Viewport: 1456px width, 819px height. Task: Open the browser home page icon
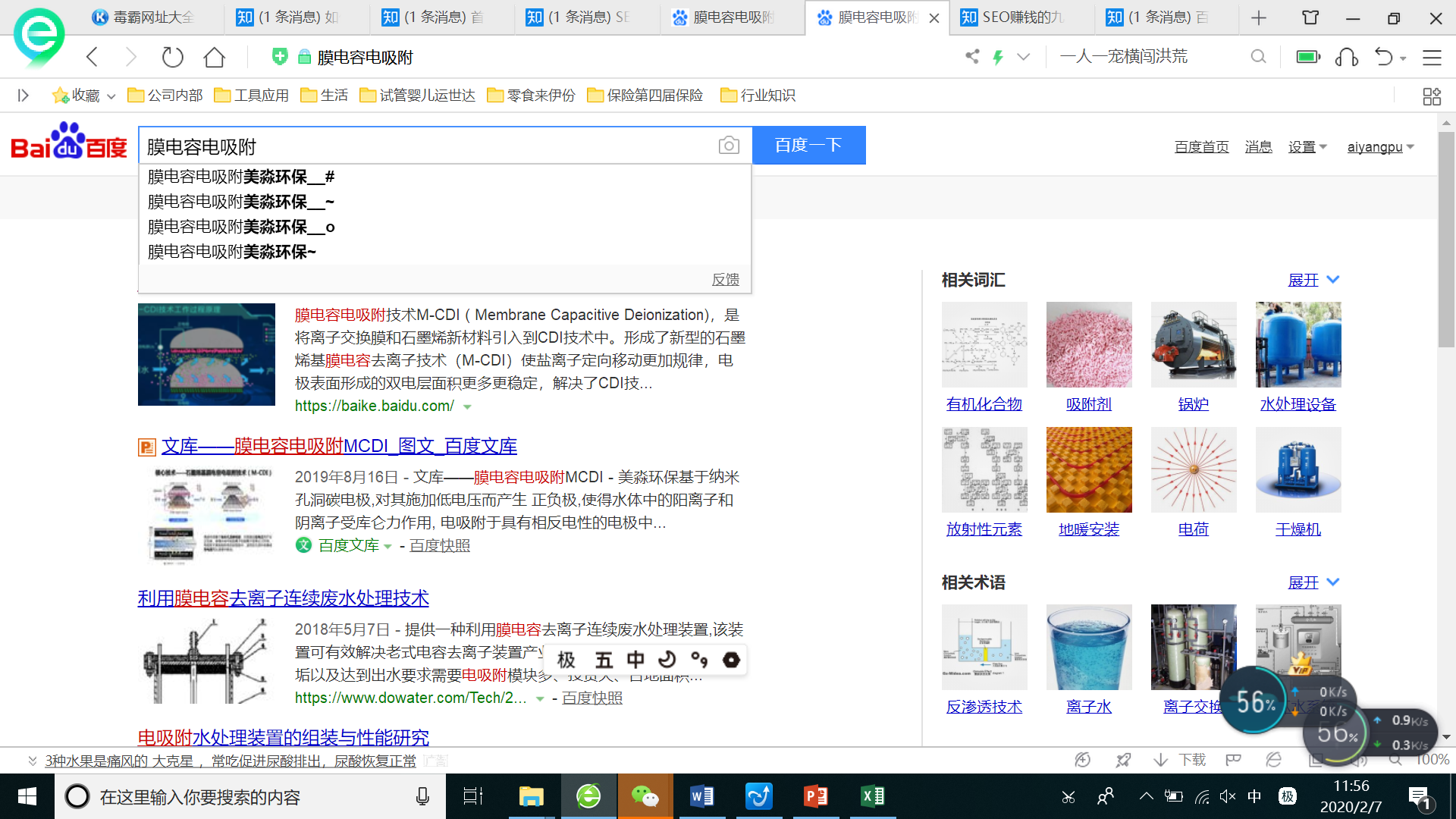[x=215, y=57]
